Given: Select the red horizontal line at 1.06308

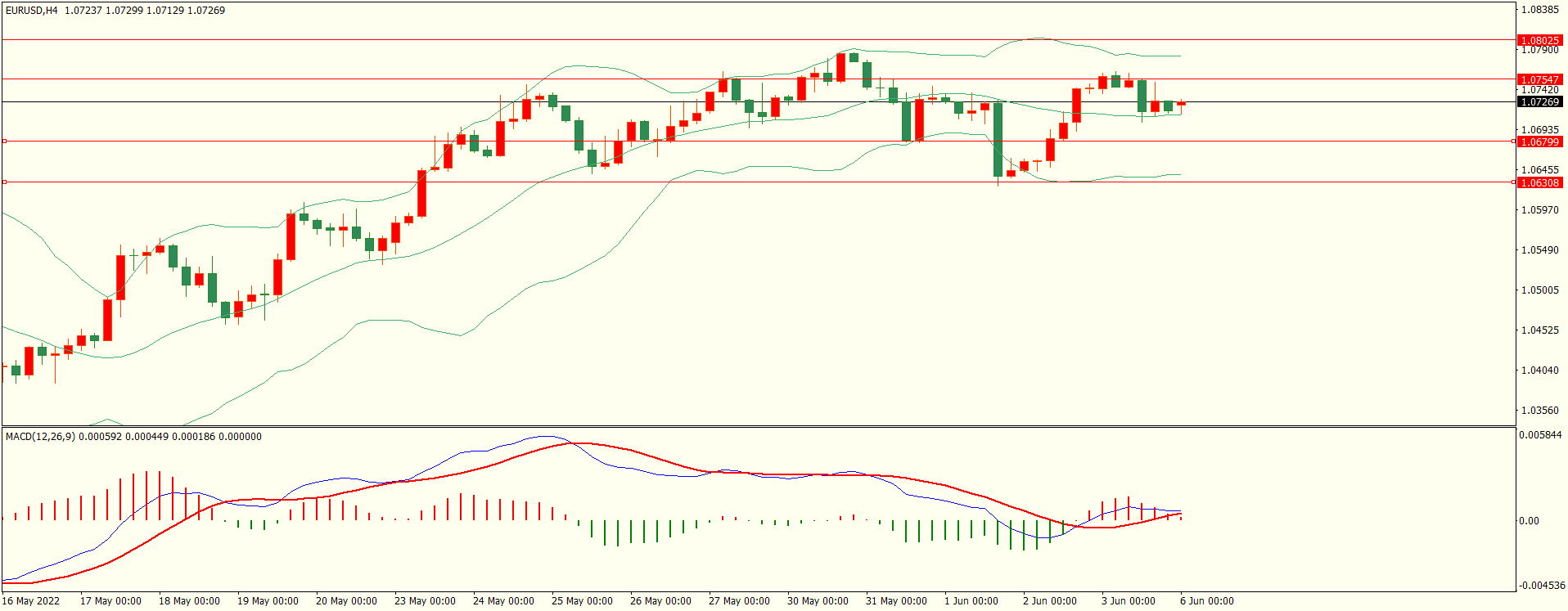Looking at the screenshot, I should (x=758, y=182).
